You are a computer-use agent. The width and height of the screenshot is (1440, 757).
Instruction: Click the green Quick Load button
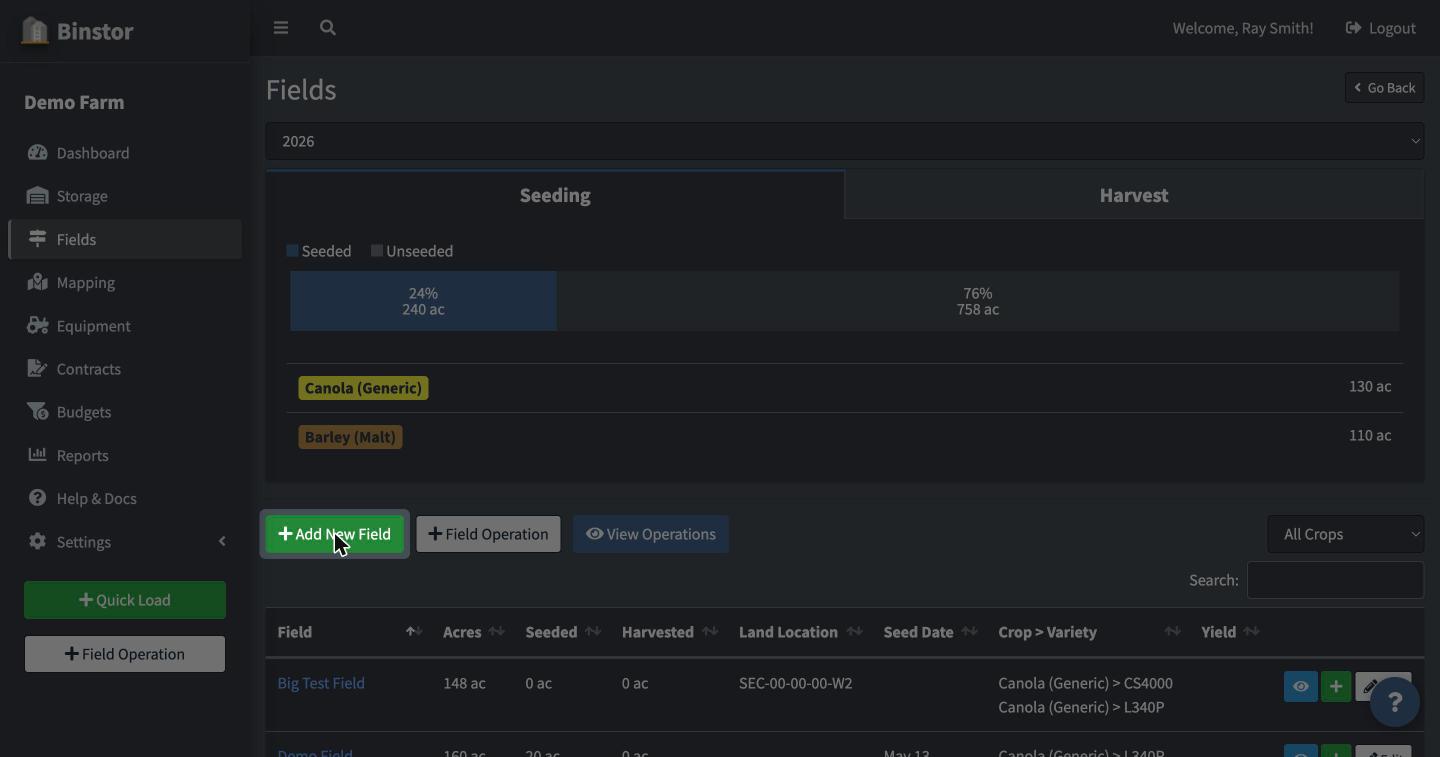coord(125,600)
